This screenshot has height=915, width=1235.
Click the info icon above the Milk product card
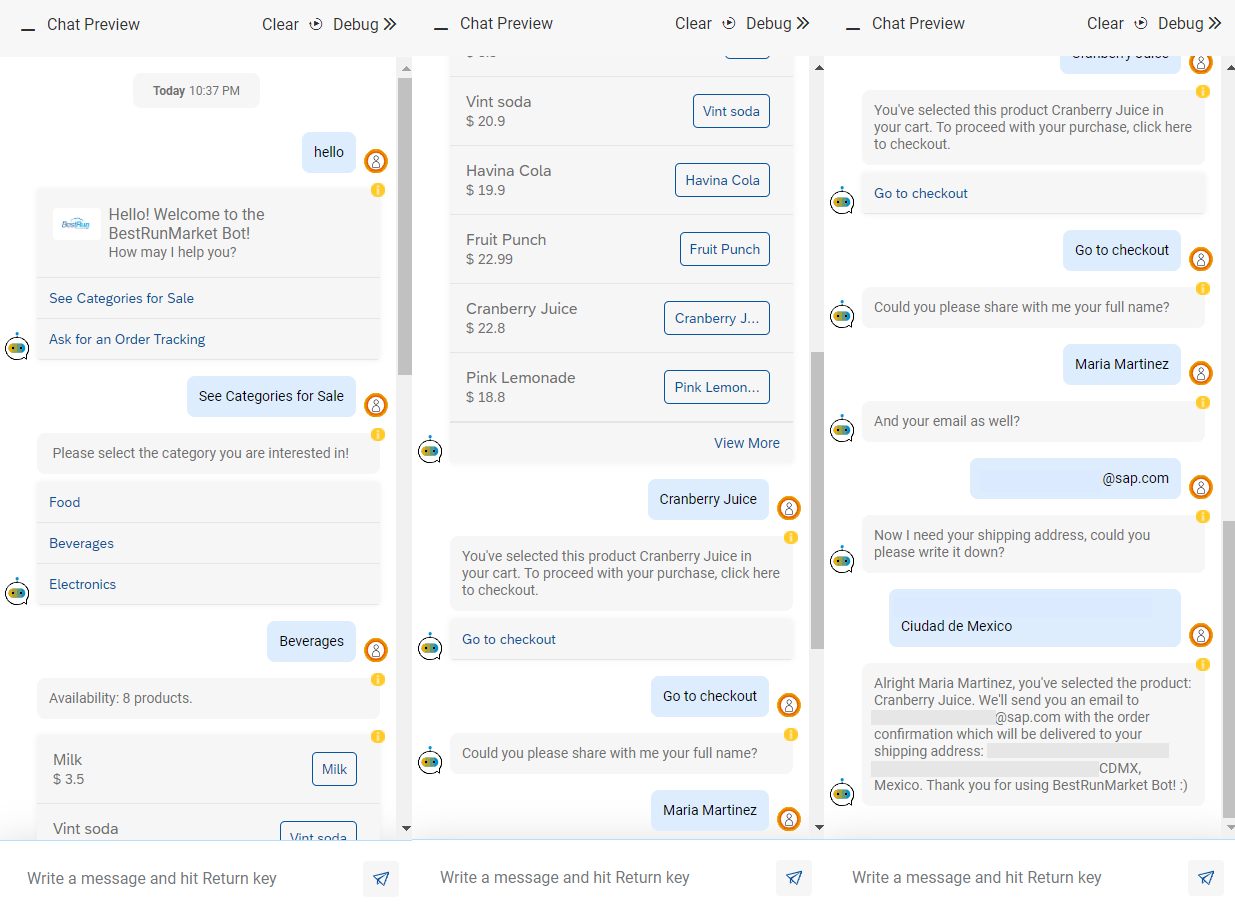coord(377,737)
